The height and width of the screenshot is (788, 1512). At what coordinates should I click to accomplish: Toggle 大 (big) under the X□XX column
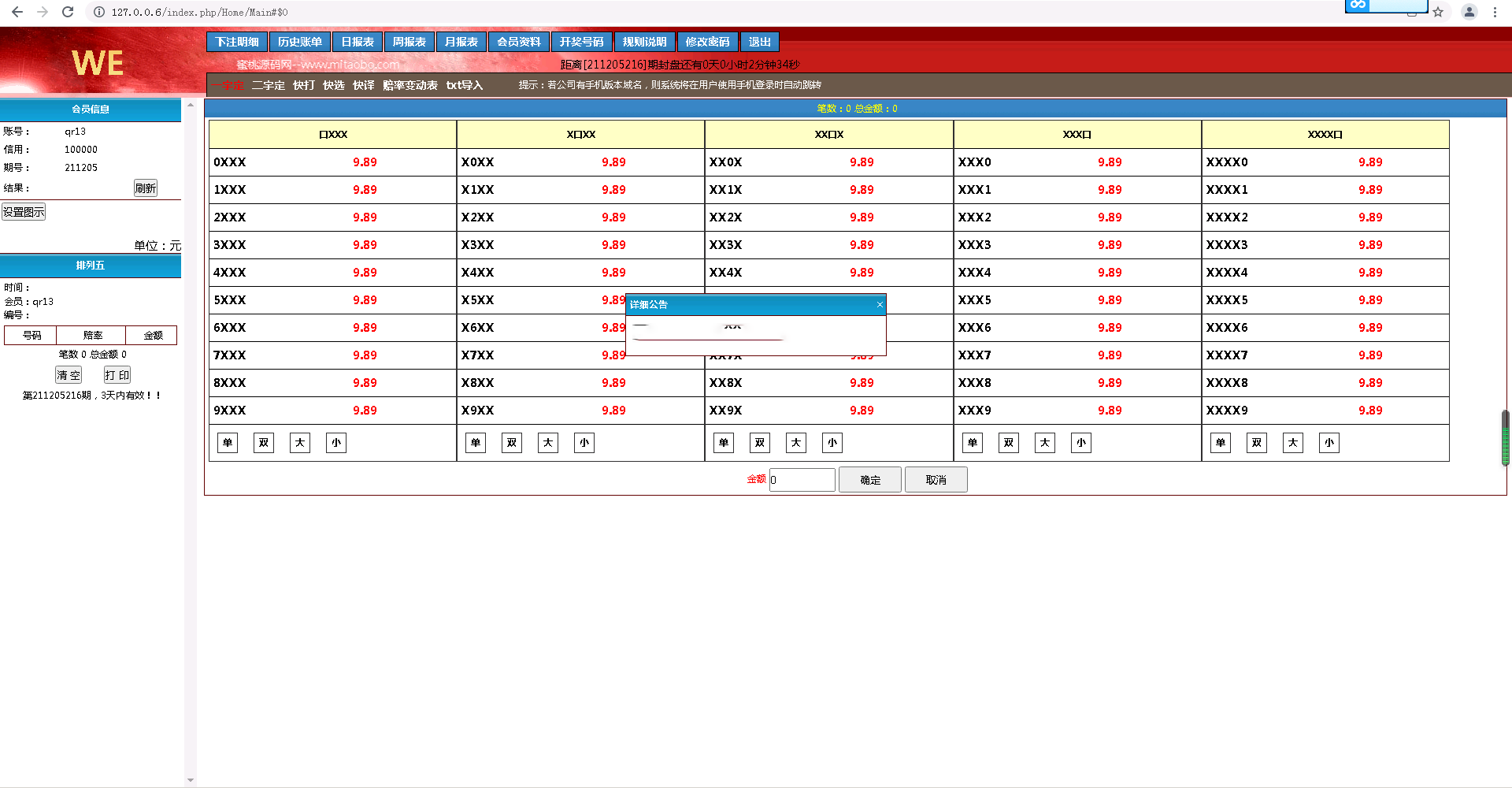point(548,443)
